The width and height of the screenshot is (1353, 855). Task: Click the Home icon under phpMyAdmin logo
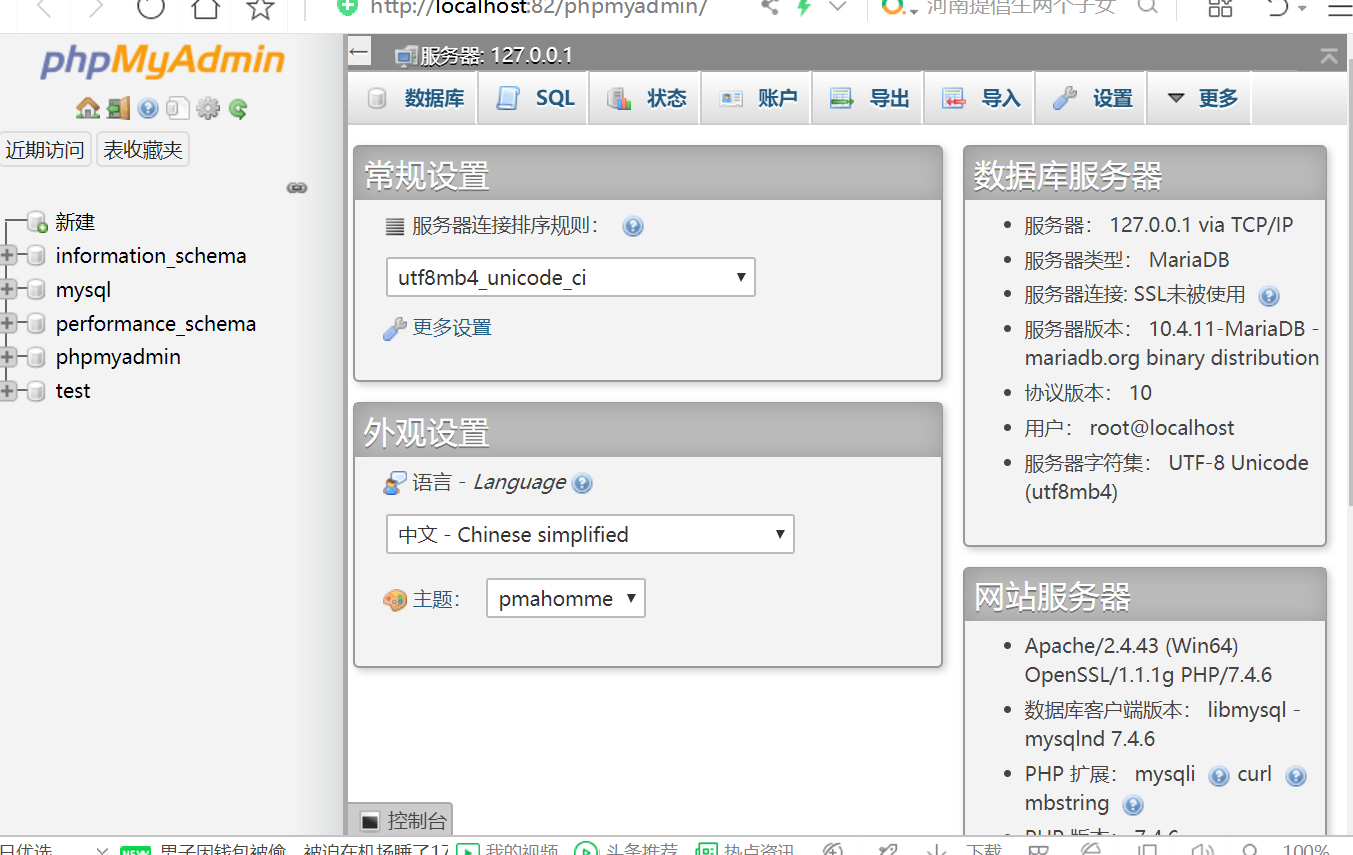point(88,108)
